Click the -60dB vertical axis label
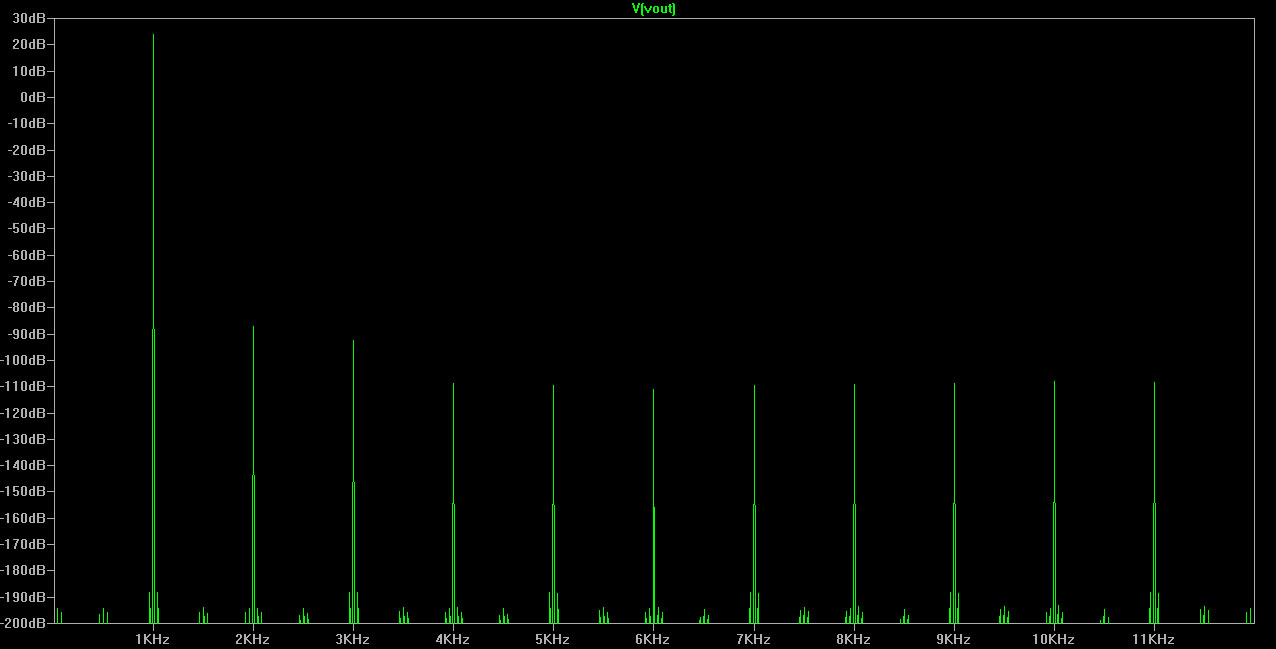Screen dimensions: 1276x649 (27, 255)
